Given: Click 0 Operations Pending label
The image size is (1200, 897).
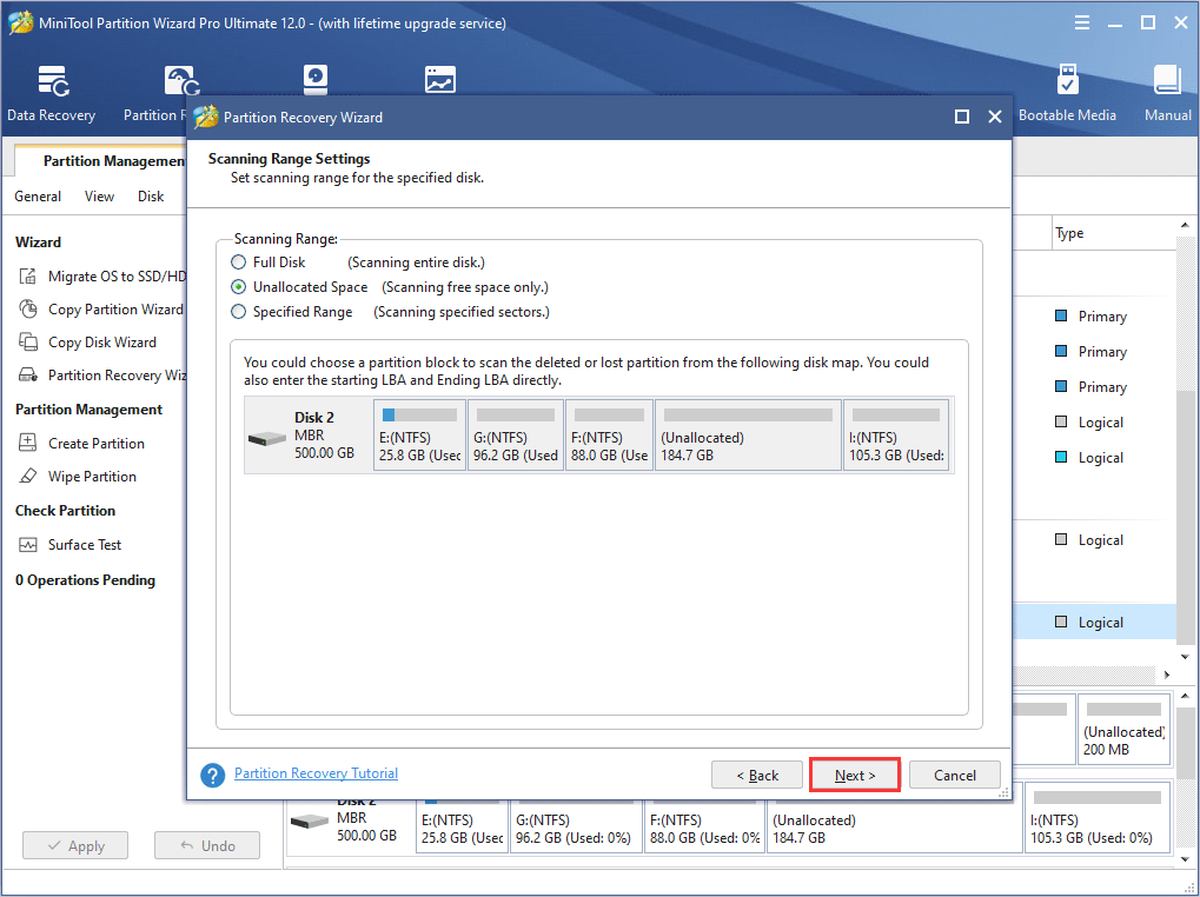Looking at the screenshot, I should tap(85, 580).
